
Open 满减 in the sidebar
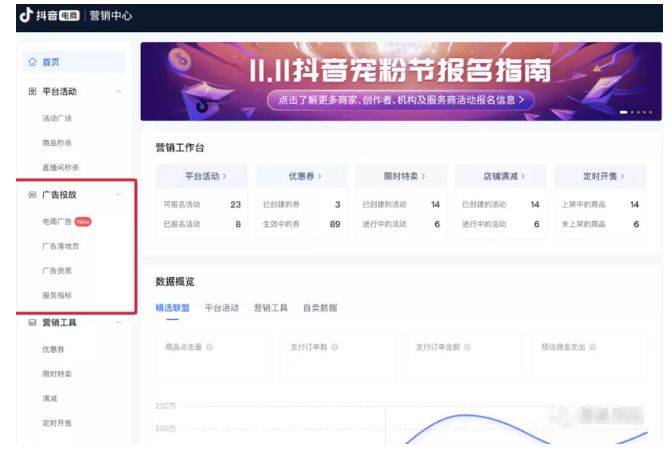coord(50,398)
